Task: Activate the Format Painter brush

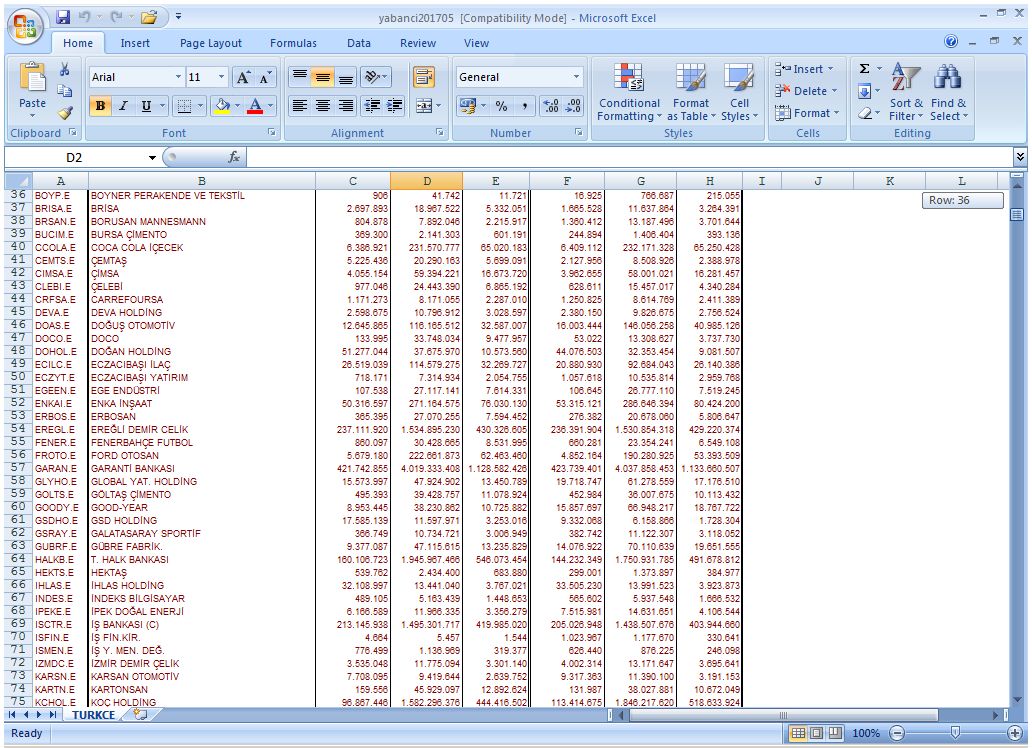Action: click(64, 113)
